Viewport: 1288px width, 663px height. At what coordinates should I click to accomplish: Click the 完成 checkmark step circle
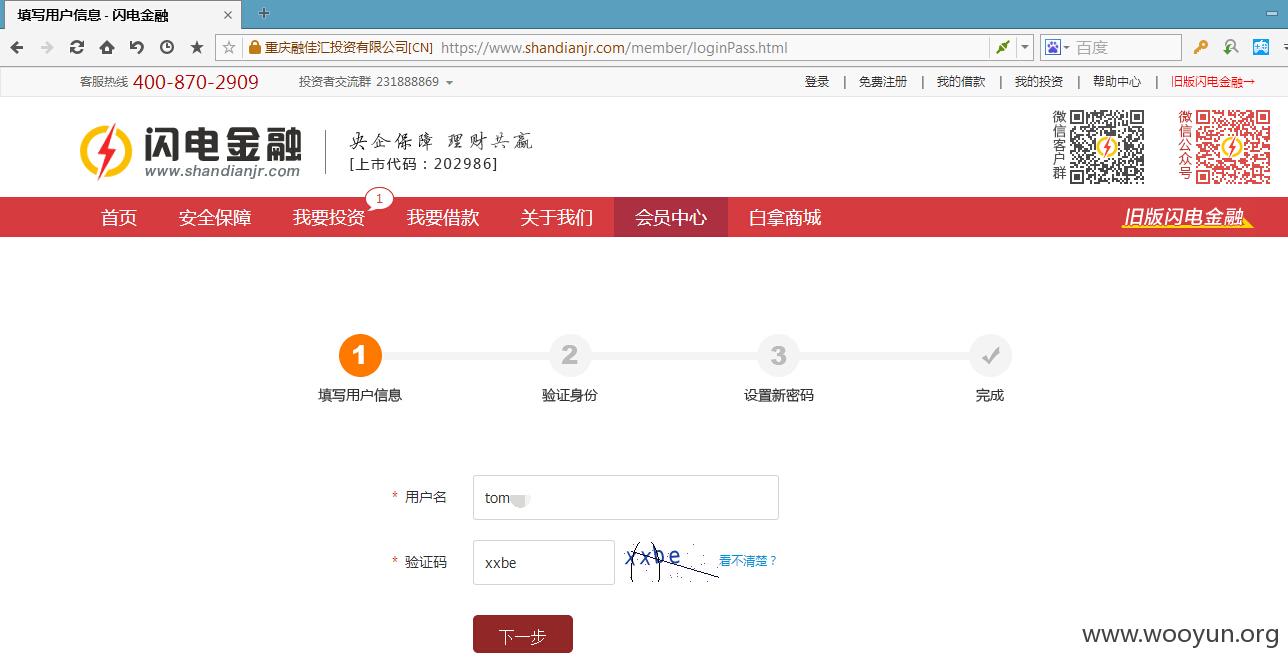pyautogui.click(x=990, y=355)
